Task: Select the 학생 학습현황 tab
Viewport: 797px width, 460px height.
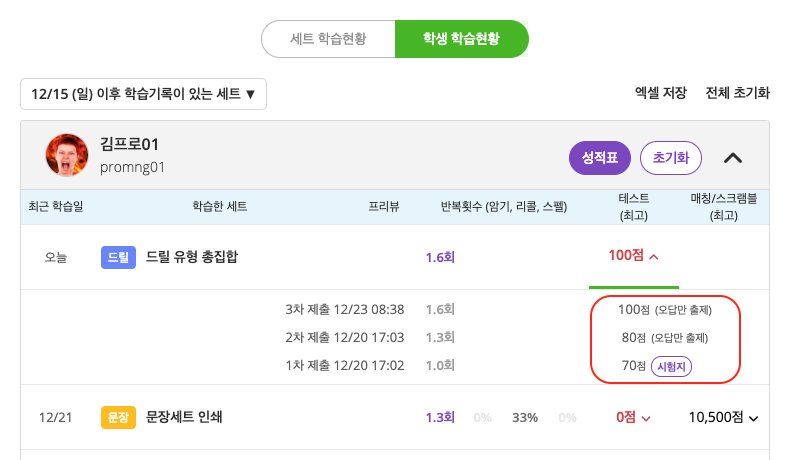Action: tap(461, 39)
